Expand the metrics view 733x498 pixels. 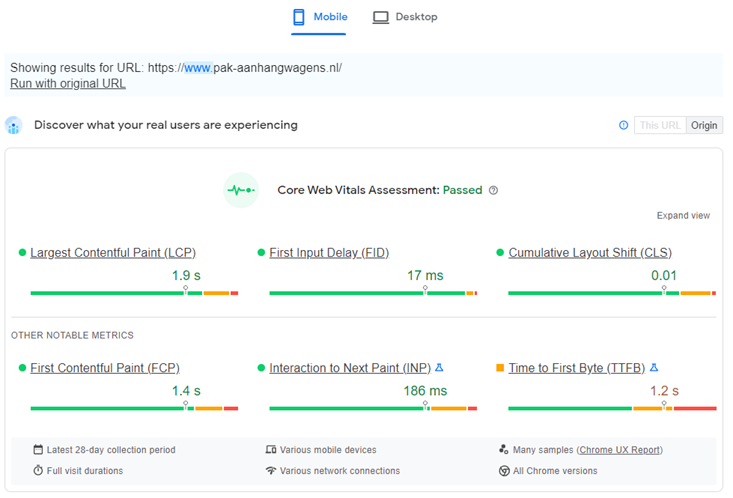tap(683, 216)
